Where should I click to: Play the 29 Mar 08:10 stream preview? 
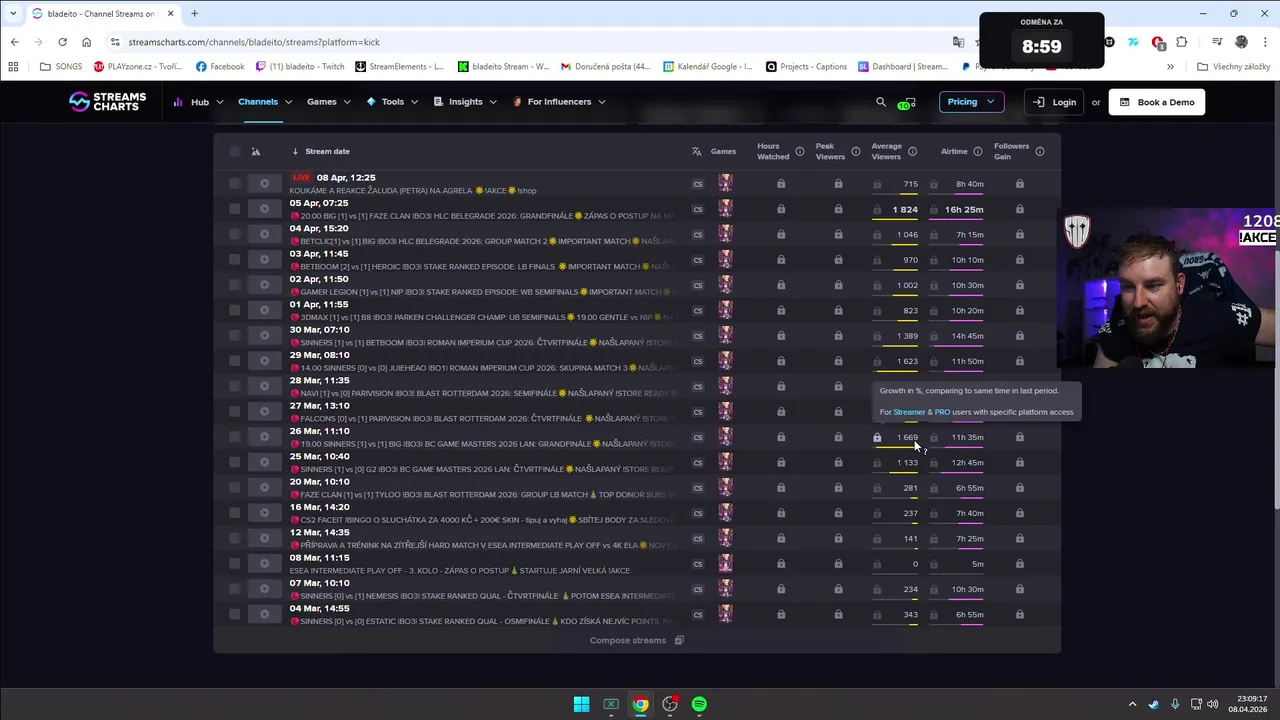[x=264, y=361]
